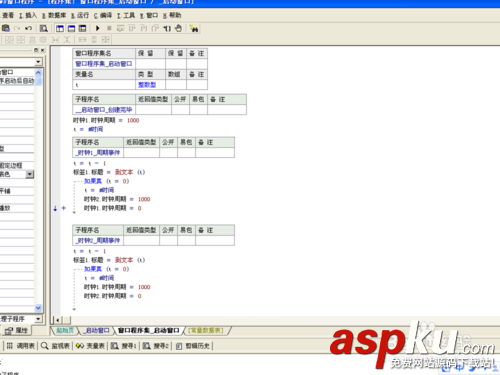Click the equal-width sizing icon
Screen dimensions: 500x375
(83, 40)
